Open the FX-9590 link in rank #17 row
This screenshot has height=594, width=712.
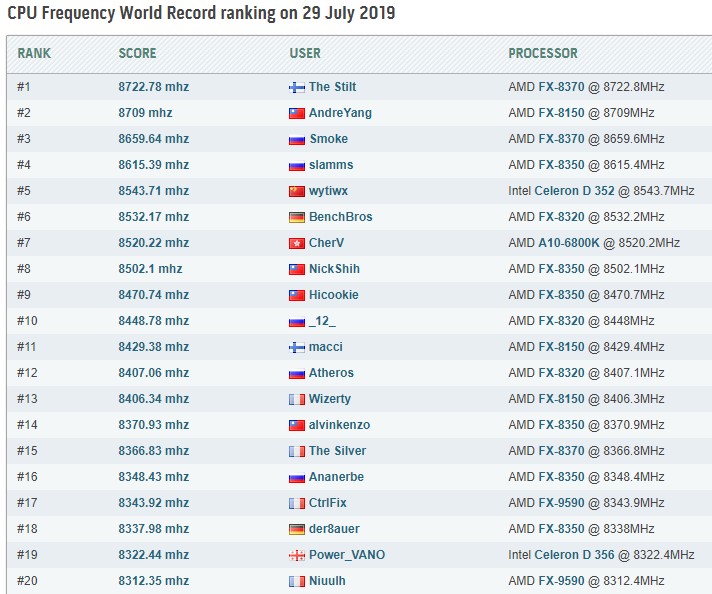pyautogui.click(x=561, y=503)
